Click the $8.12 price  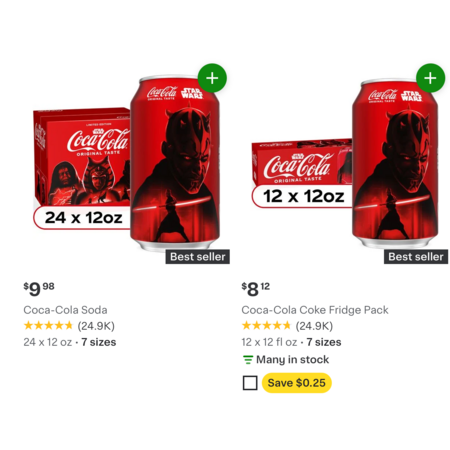[x=256, y=289]
